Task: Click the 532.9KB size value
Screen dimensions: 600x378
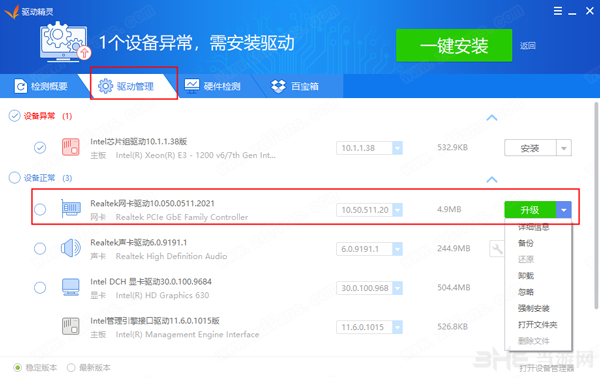Action: pos(453,148)
